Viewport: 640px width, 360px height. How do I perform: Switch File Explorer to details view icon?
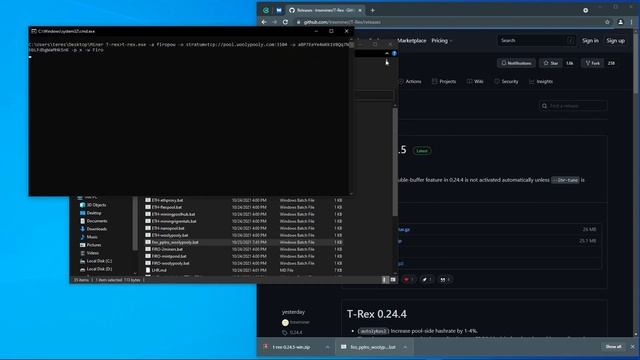point(384,280)
